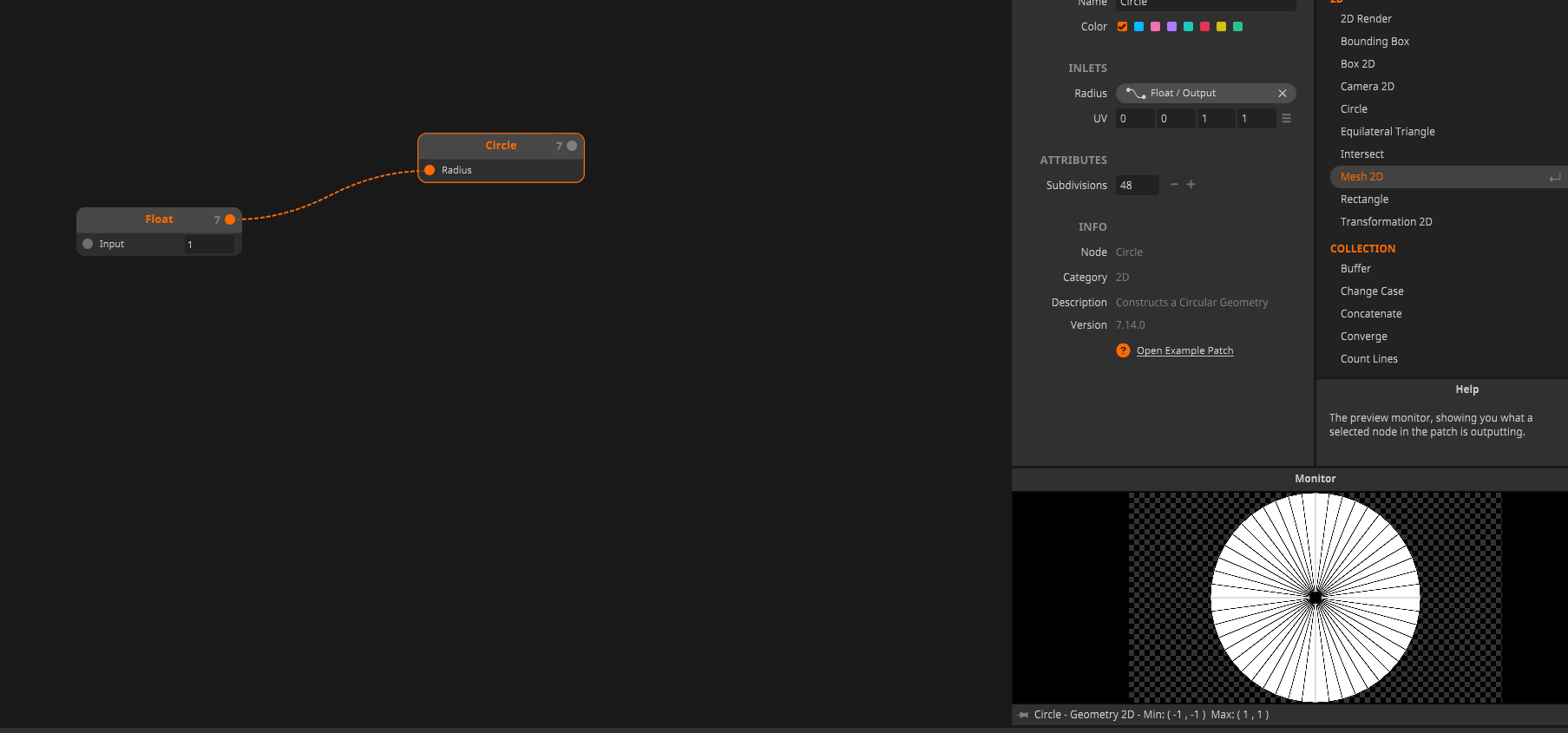The image size is (1568, 733).
Task: Choose the purple node color swatch
Action: click(1171, 27)
